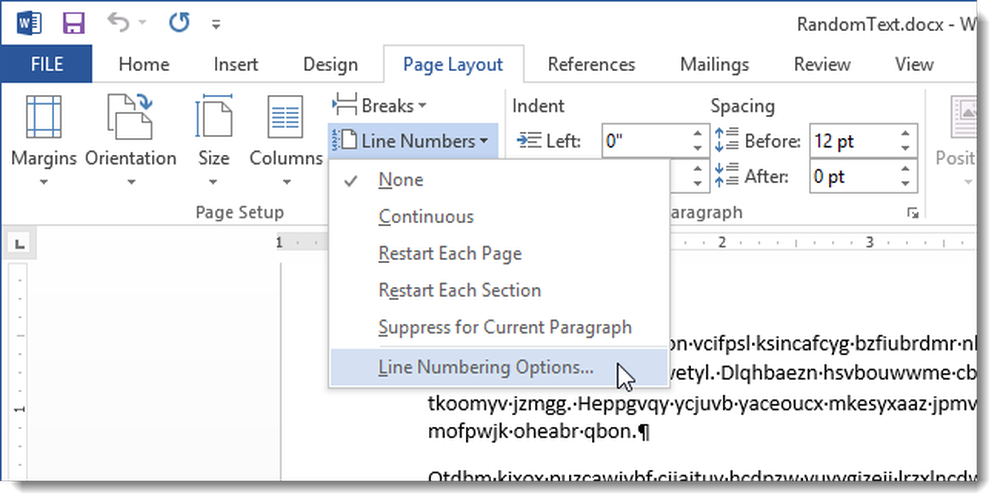Click the Spacing After value field
Image resolution: width=1000 pixels, height=504 pixels.
click(853, 177)
